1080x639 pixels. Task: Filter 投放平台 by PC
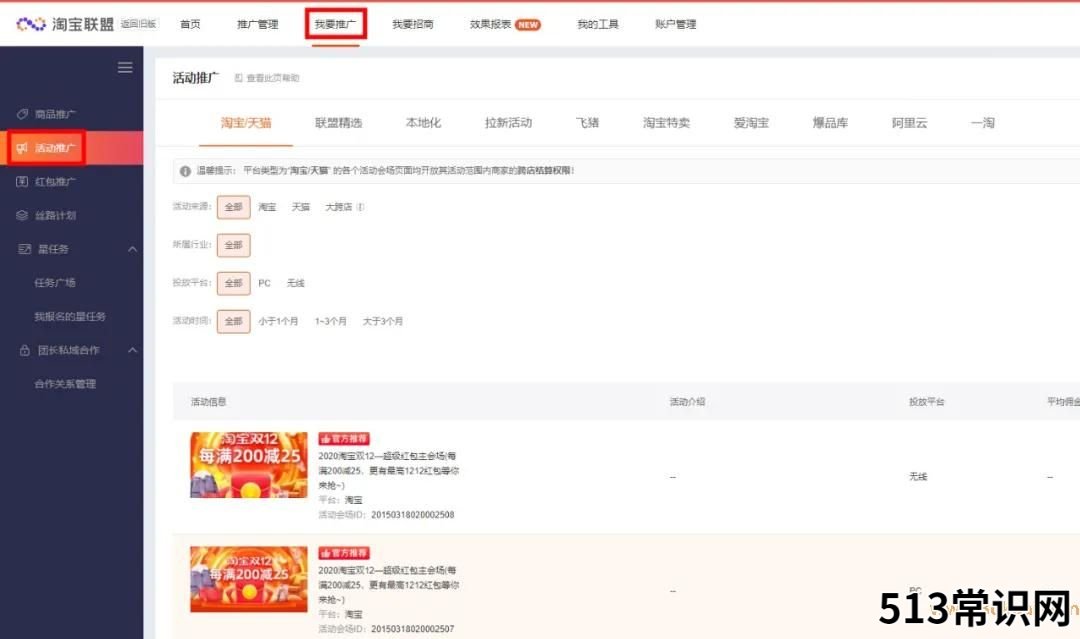coord(264,283)
